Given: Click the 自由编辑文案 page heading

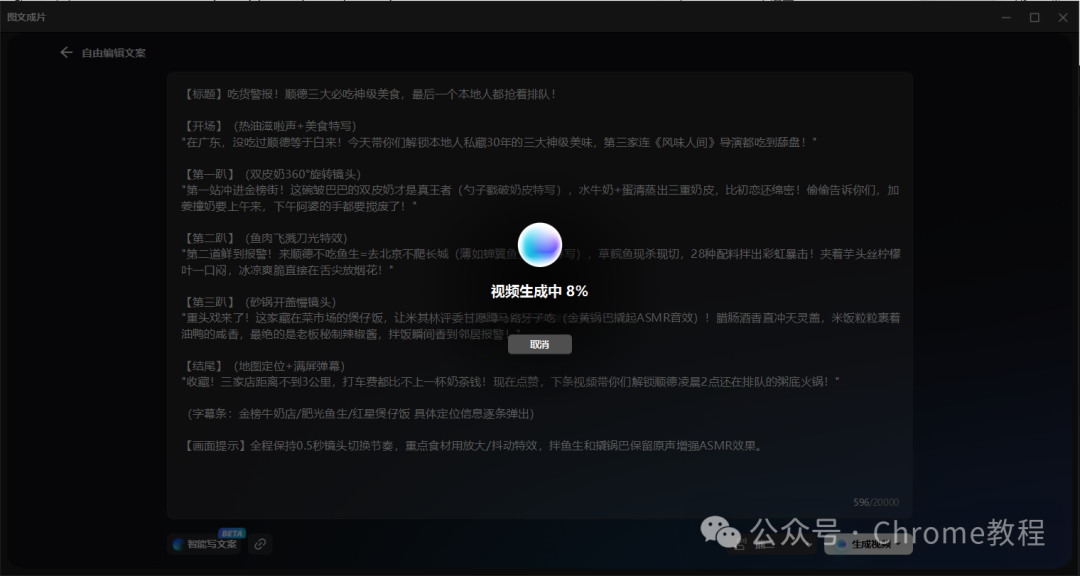Looking at the screenshot, I should coord(114,53).
